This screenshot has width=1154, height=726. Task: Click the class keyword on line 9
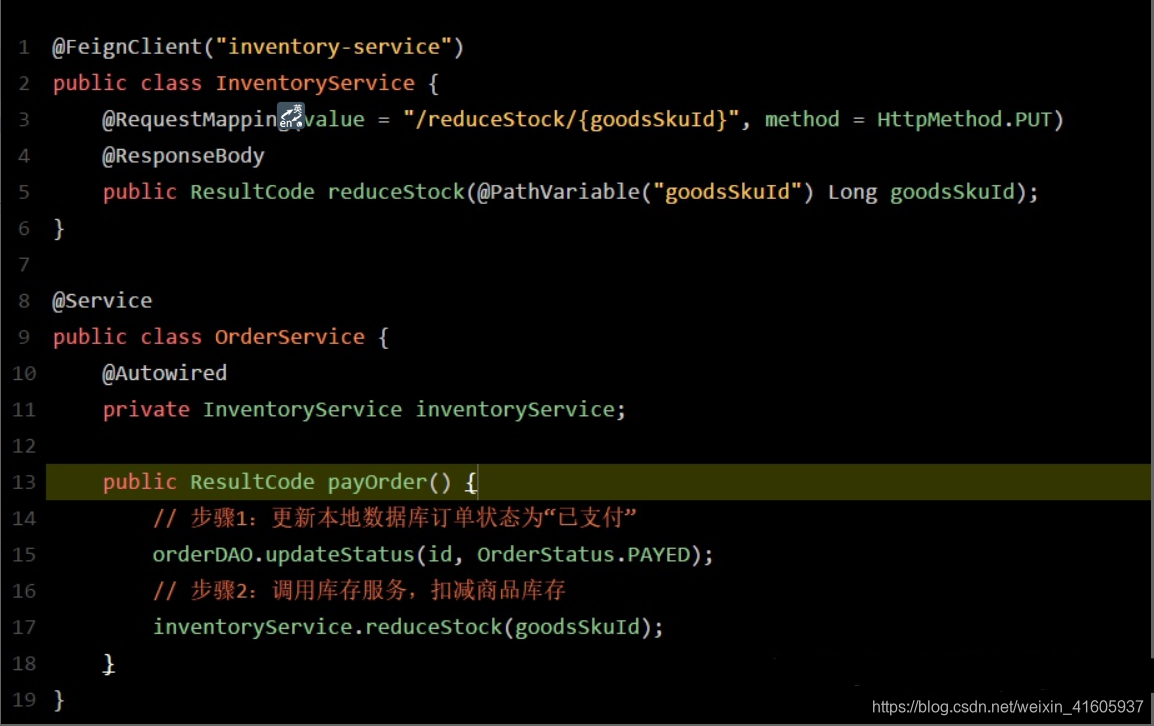pyautogui.click(x=171, y=337)
